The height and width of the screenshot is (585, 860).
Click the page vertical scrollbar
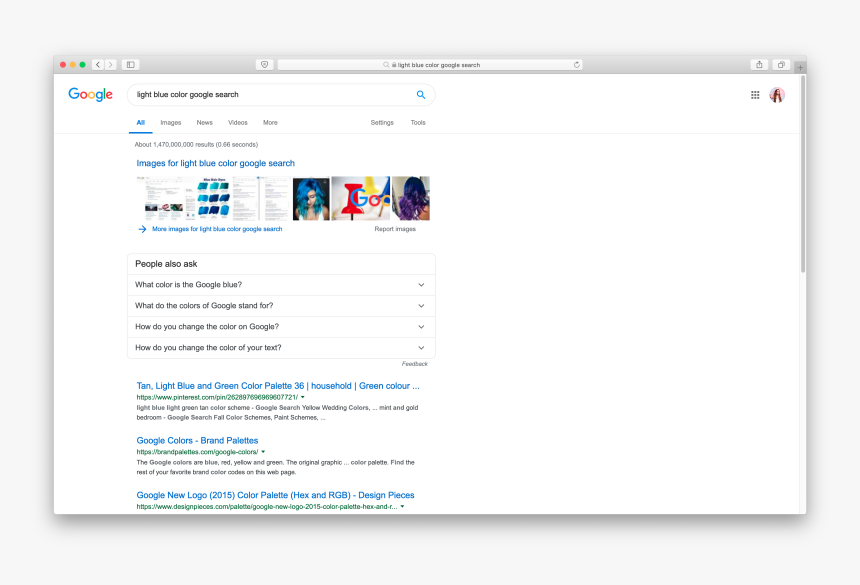(803, 174)
